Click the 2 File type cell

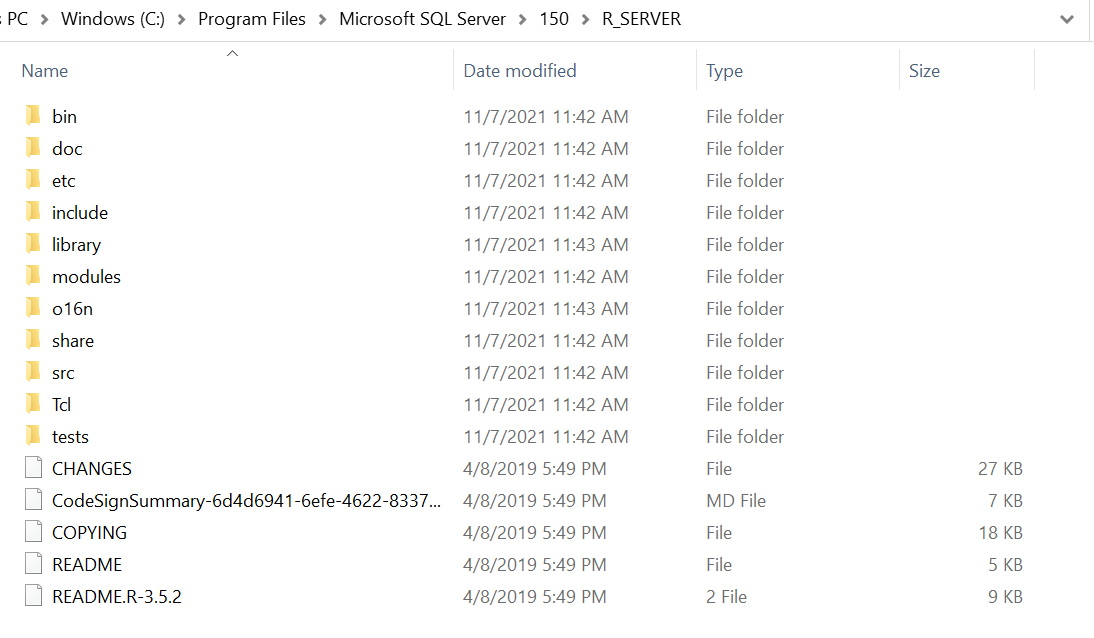click(x=726, y=598)
